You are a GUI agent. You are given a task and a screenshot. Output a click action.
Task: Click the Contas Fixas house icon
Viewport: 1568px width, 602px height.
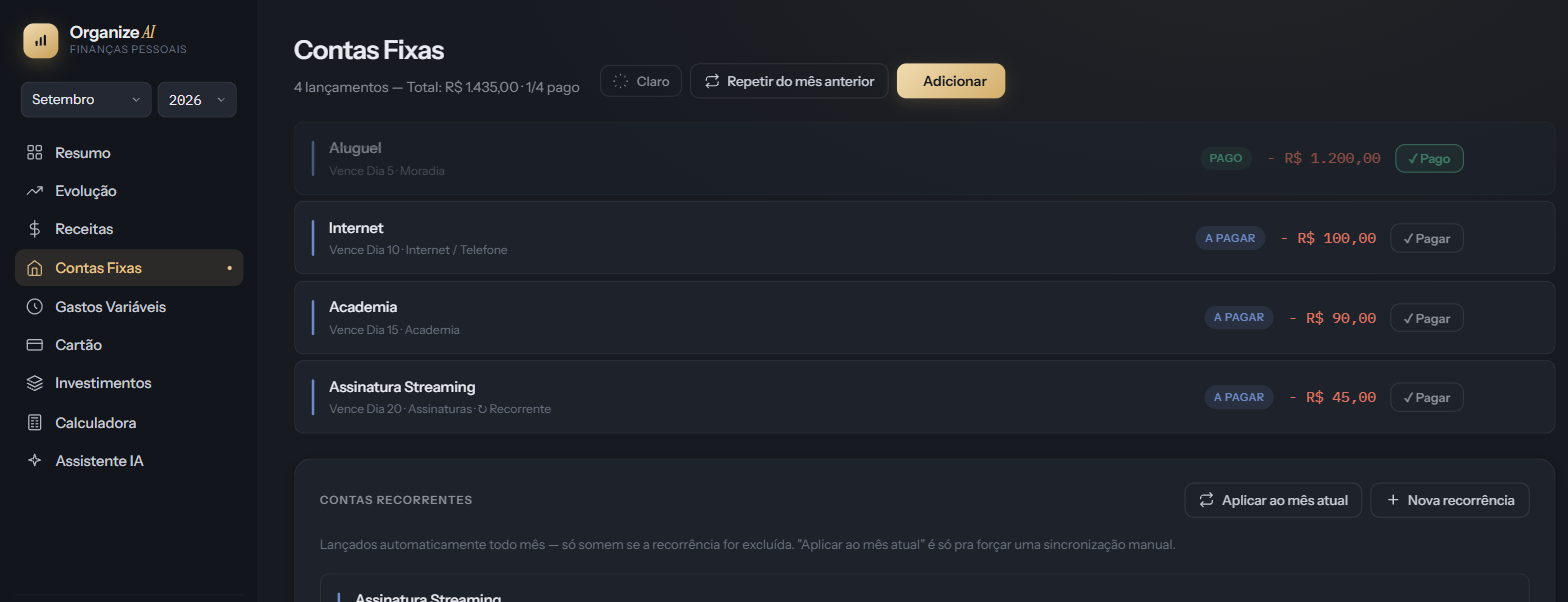pos(35,268)
